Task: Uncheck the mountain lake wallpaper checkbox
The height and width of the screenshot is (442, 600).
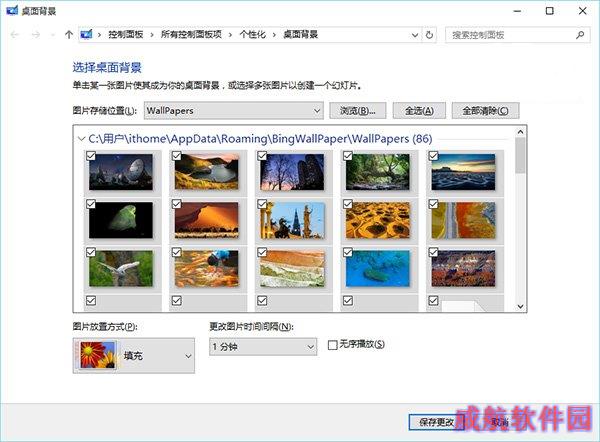Action: point(176,156)
